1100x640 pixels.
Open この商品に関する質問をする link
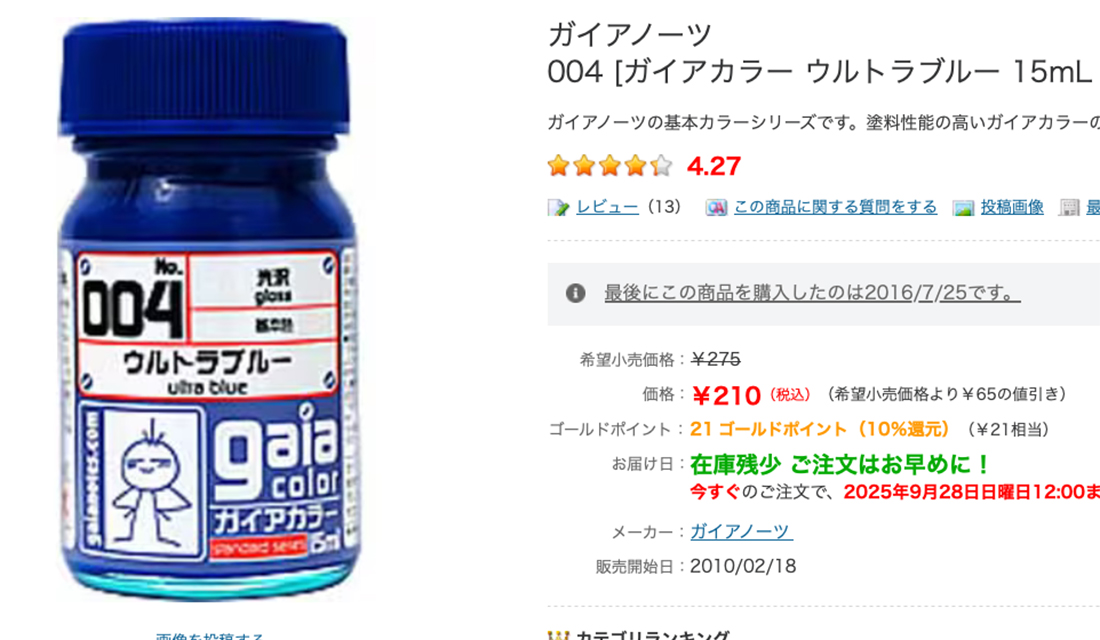click(x=835, y=206)
